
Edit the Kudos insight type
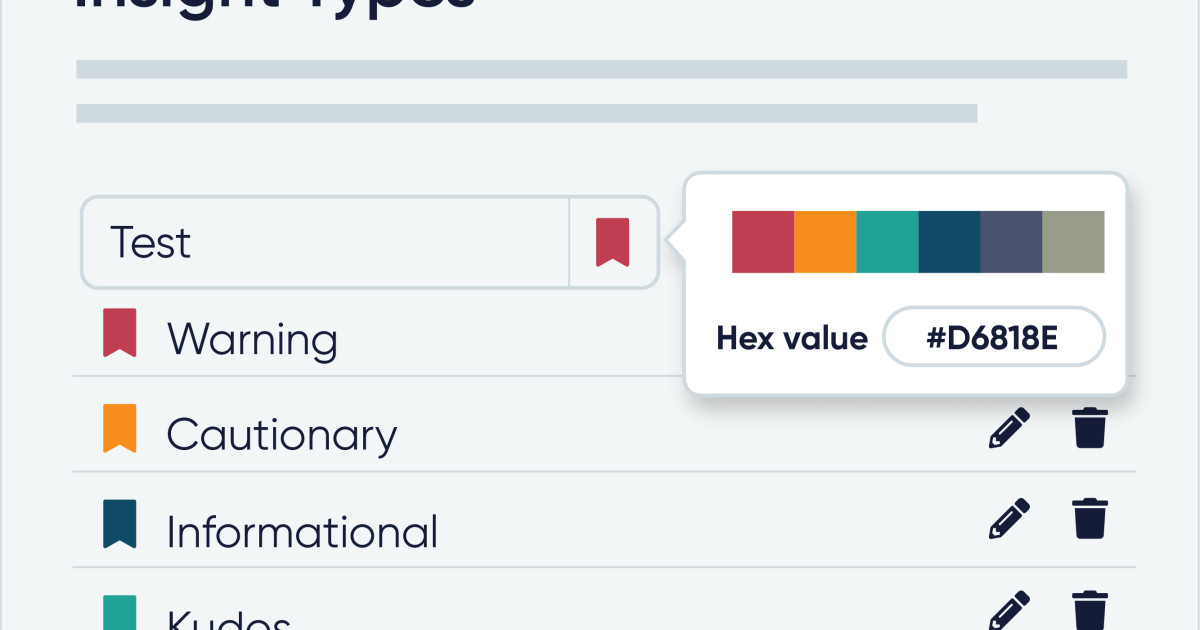coord(1009,610)
